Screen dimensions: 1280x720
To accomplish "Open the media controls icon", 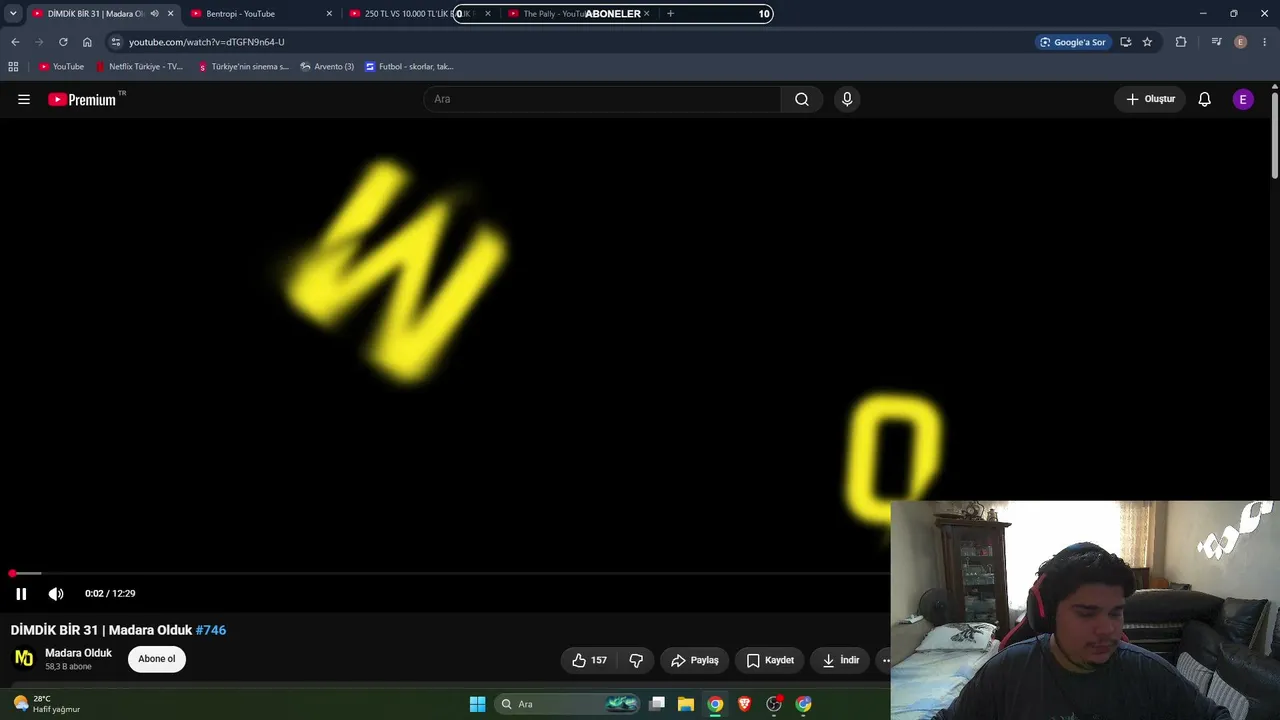I will 1216,42.
